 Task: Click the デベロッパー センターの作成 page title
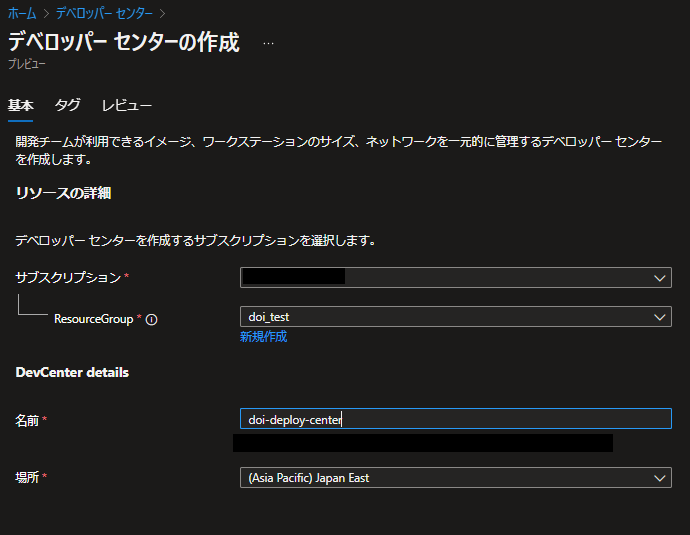tap(124, 42)
